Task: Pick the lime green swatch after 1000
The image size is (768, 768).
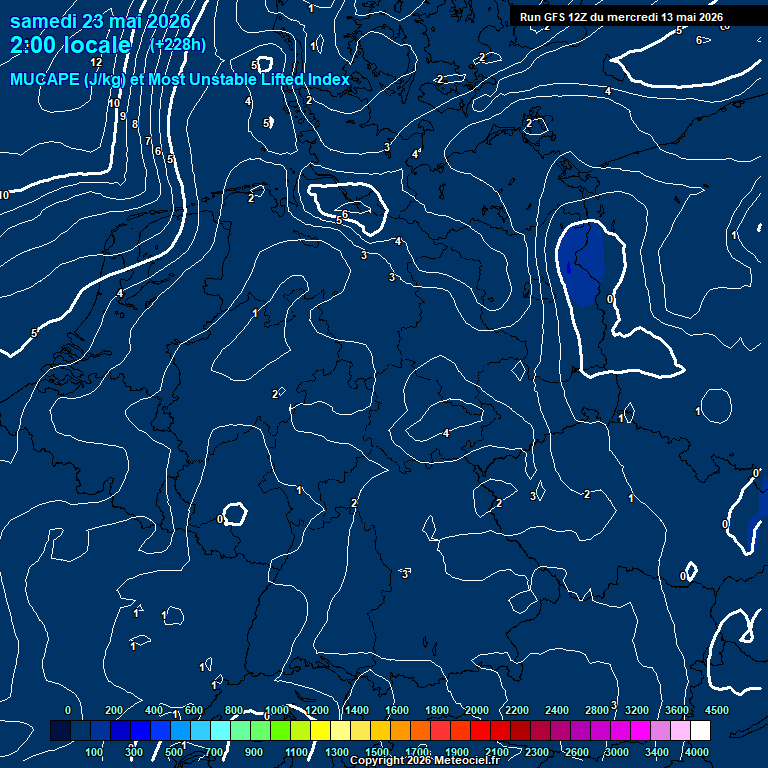Action: [280, 730]
